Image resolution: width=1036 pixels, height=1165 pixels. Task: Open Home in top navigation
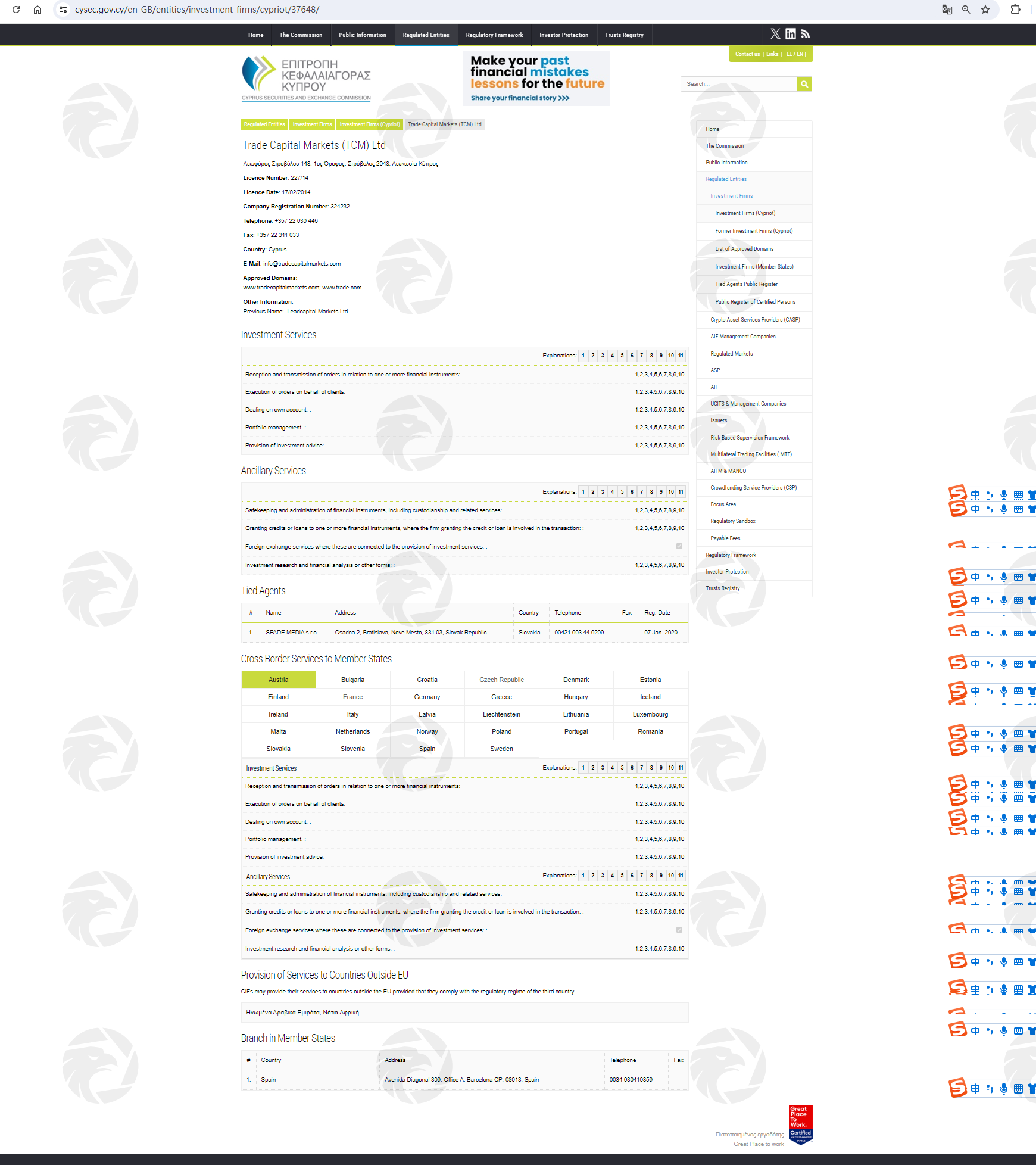coord(255,35)
